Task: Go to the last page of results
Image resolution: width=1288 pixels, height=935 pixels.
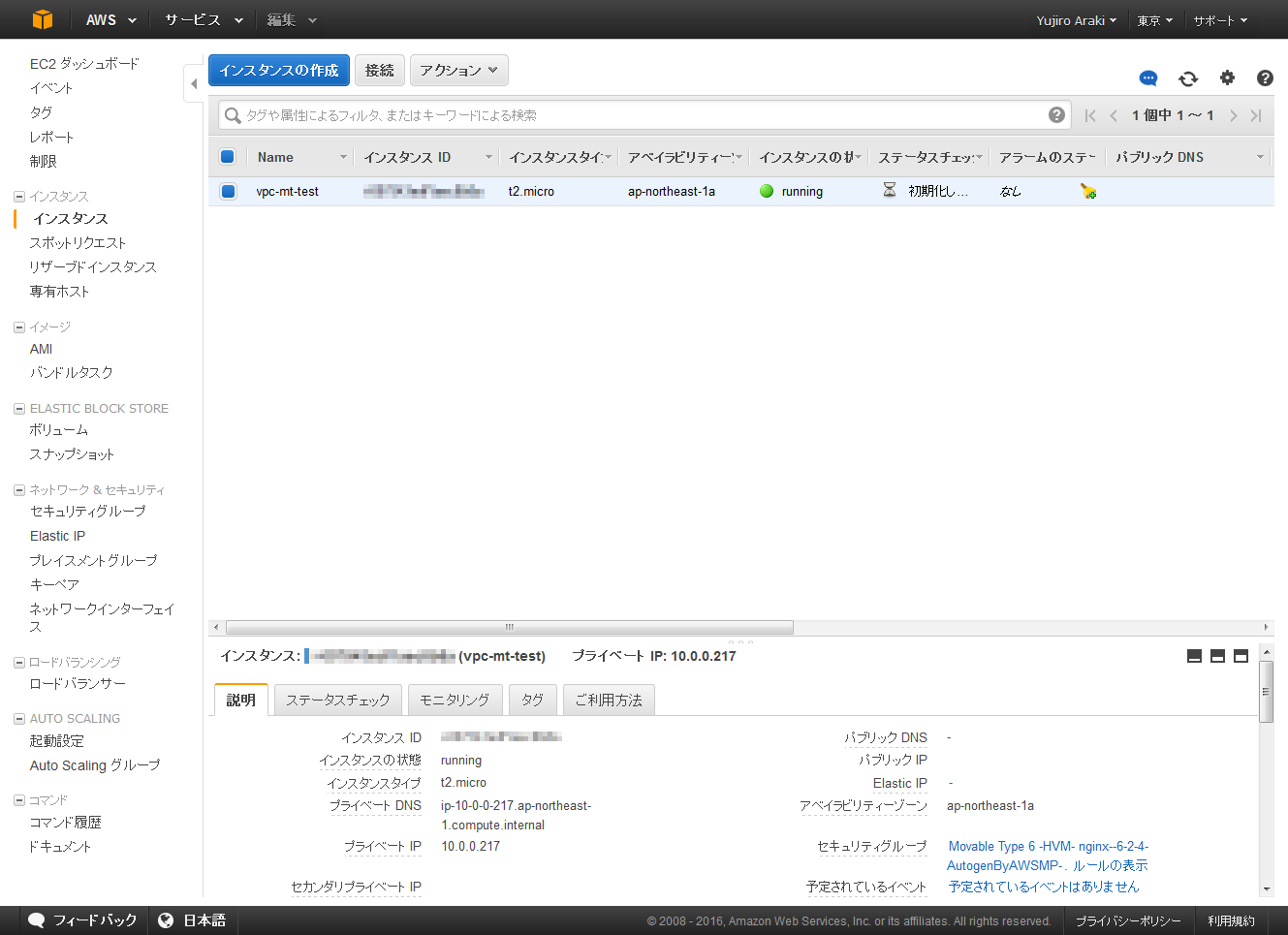Action: point(1256,115)
